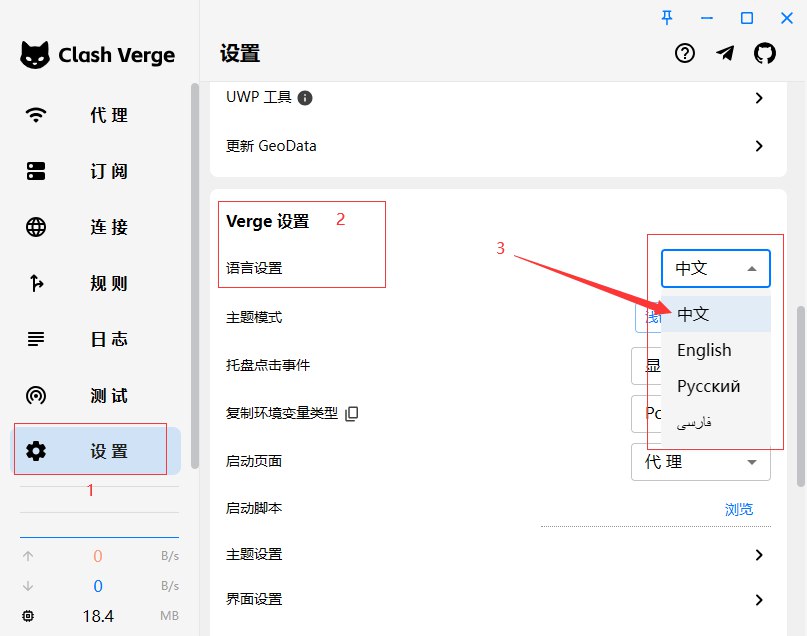Viewport: 807px width, 636px height.
Task: Pin the window with pushpin icon
Action: point(668,17)
